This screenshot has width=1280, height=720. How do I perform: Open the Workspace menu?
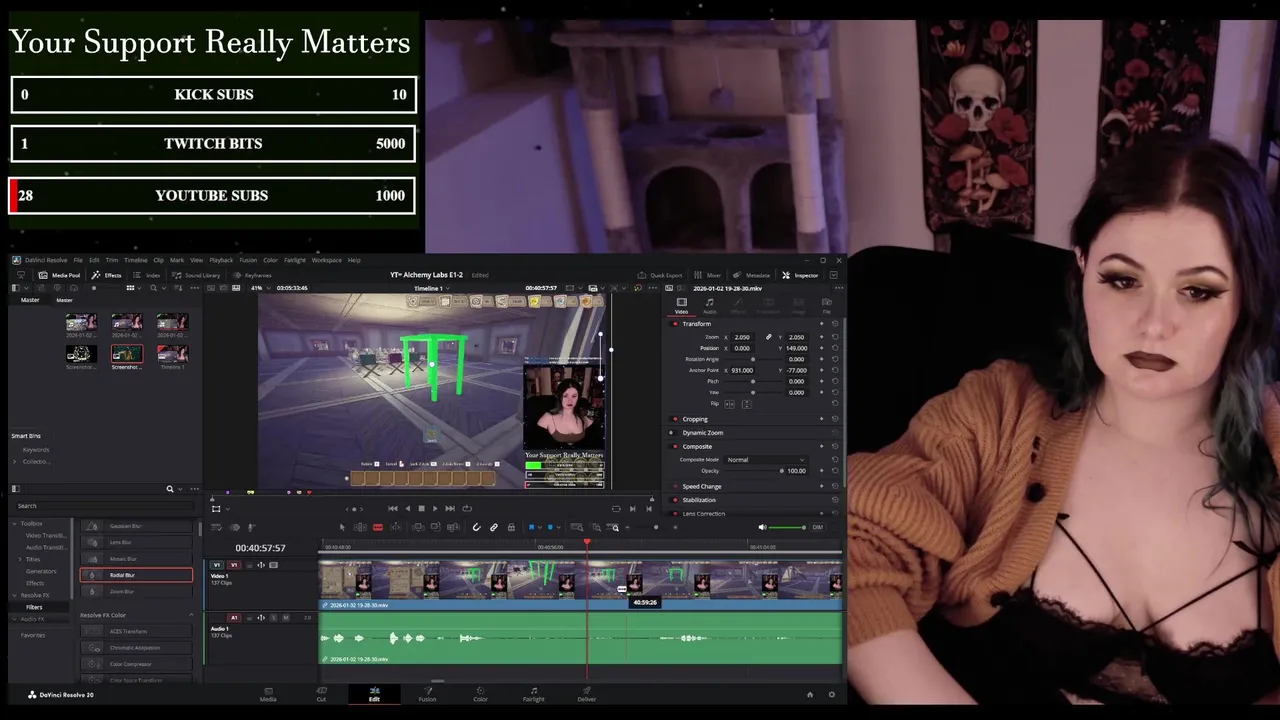point(326,260)
